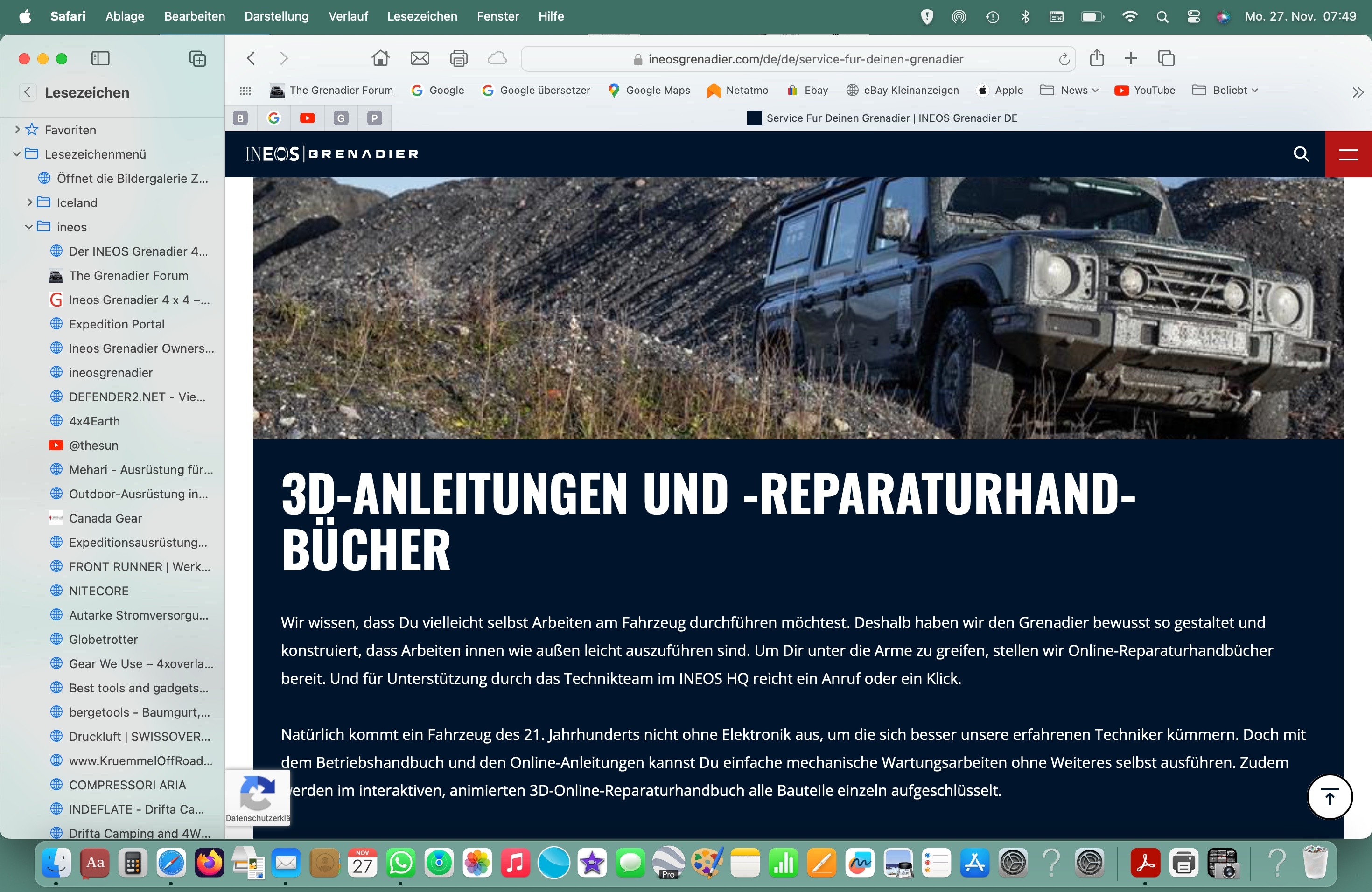Viewport: 1372px width, 892px height.
Task: Select the pinned Google tab
Action: pyautogui.click(x=274, y=118)
